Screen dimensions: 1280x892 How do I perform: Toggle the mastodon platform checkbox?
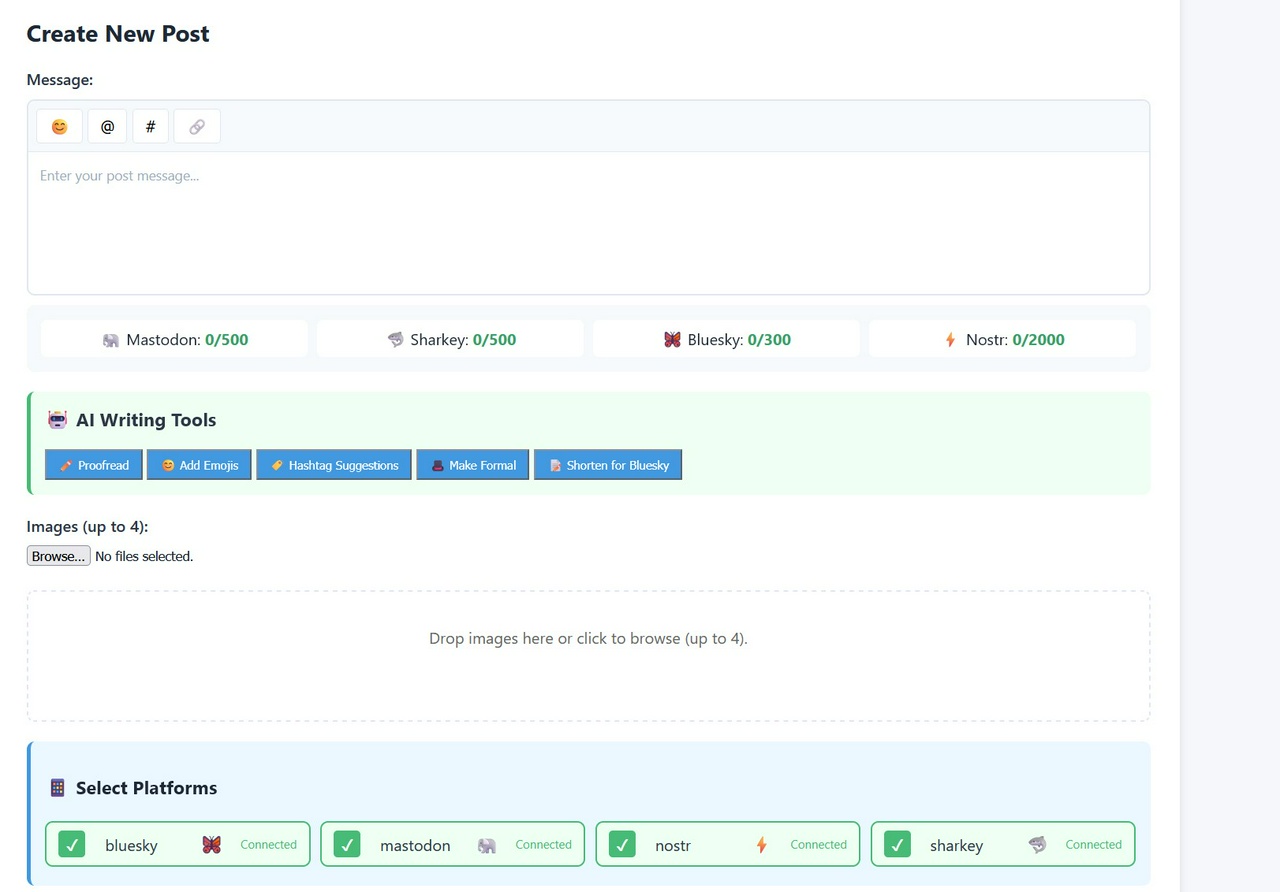346,845
